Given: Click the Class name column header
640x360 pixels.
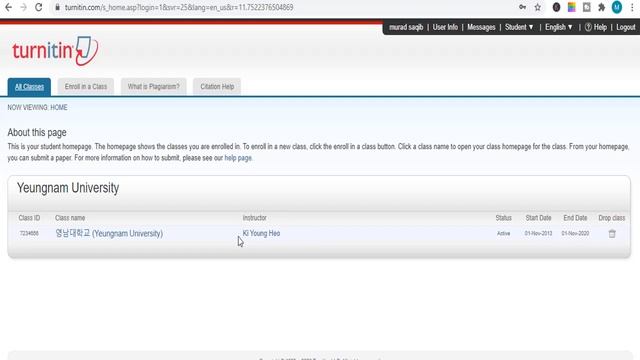Looking at the screenshot, I should (x=70, y=218).
